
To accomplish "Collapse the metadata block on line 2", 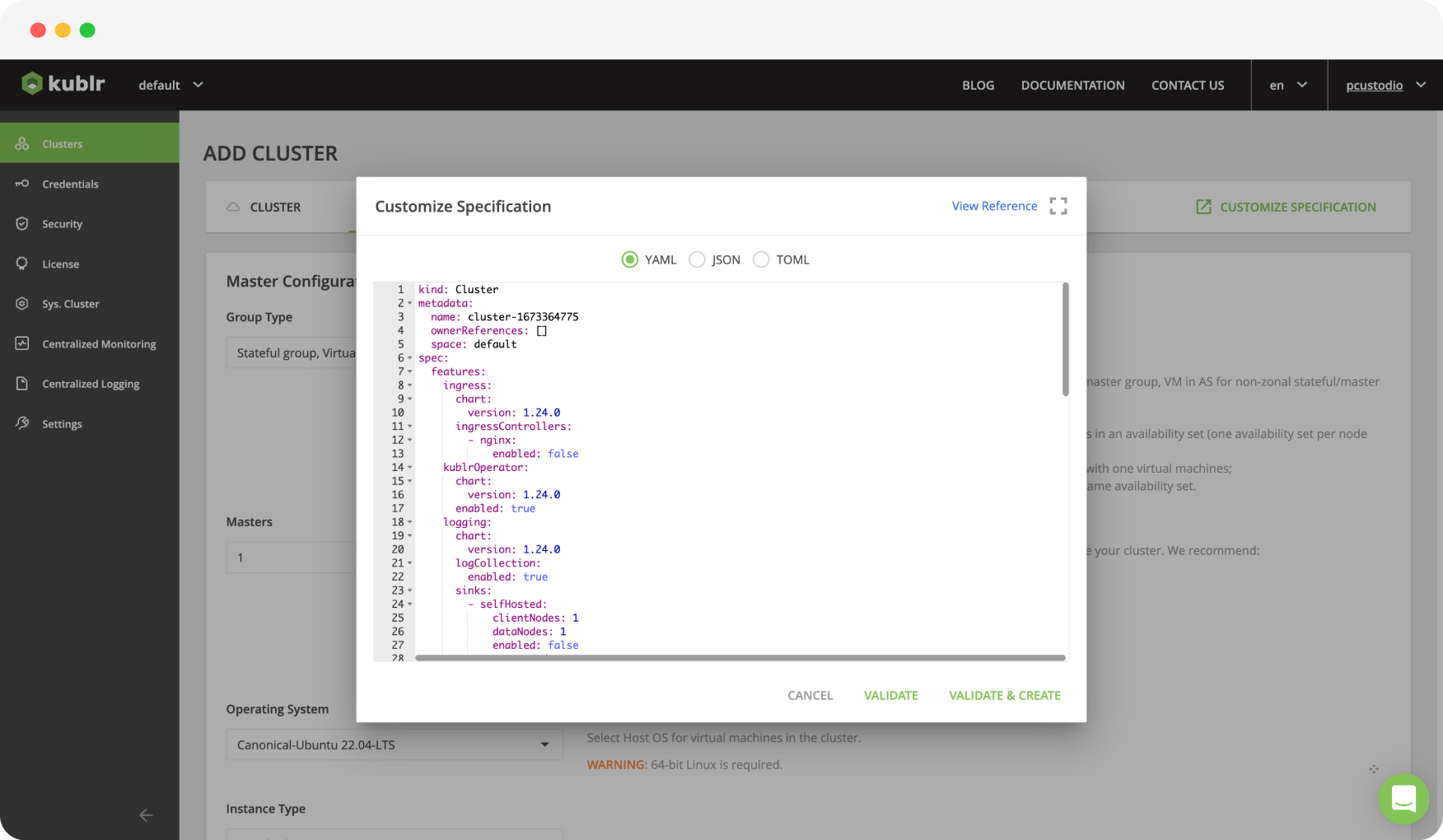I will pos(409,303).
